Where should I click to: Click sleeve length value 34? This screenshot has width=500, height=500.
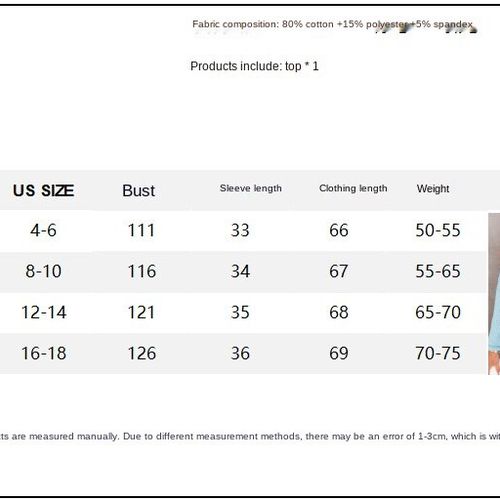coord(240,271)
